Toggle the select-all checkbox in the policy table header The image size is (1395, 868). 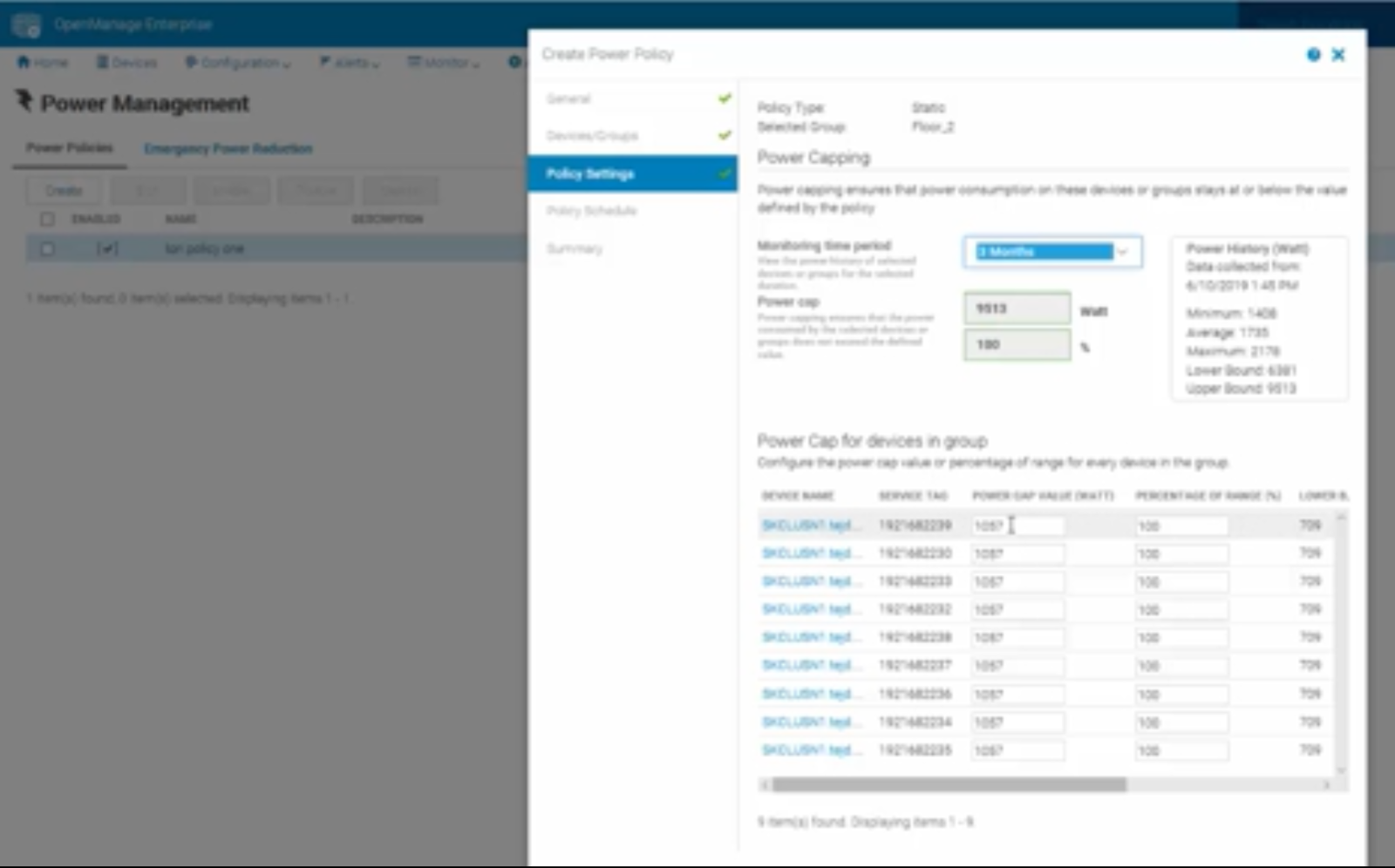point(49,220)
